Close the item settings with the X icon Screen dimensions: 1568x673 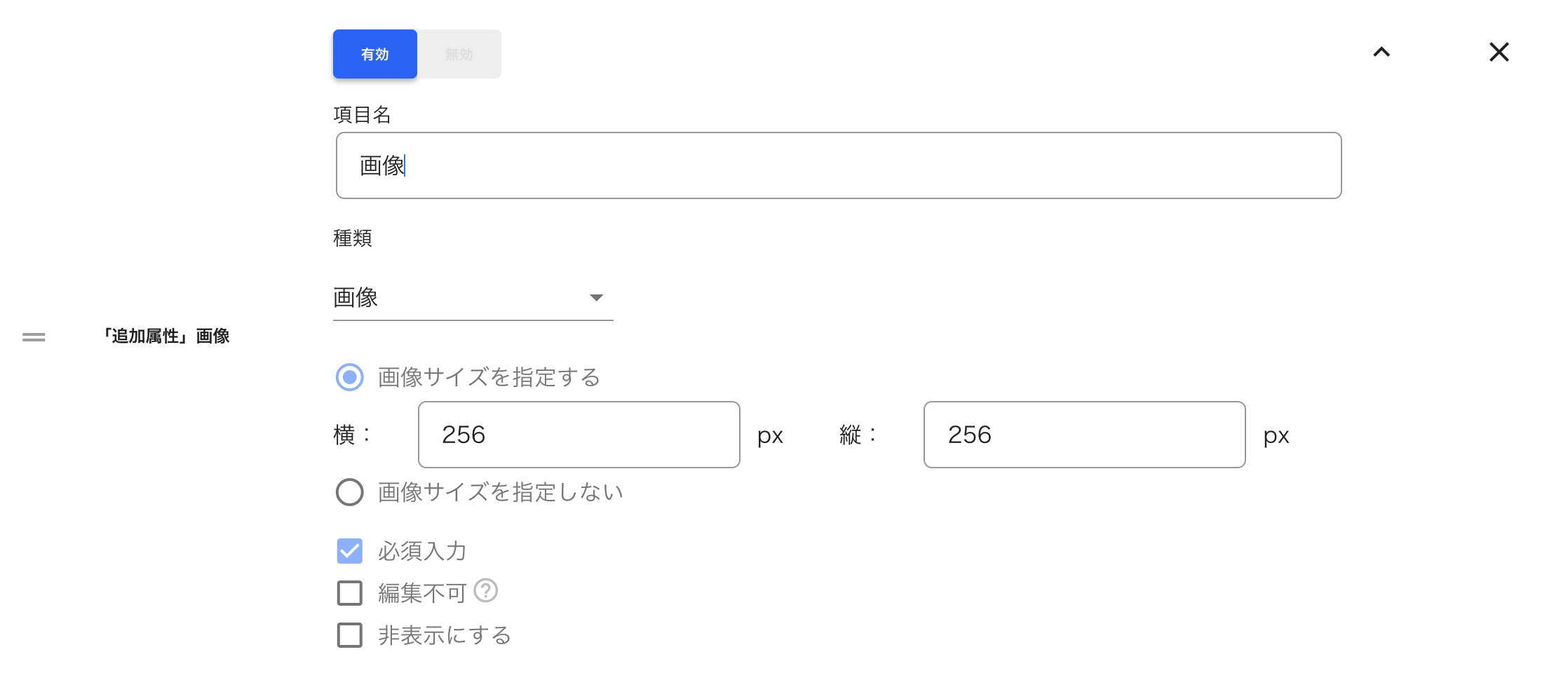(1499, 52)
